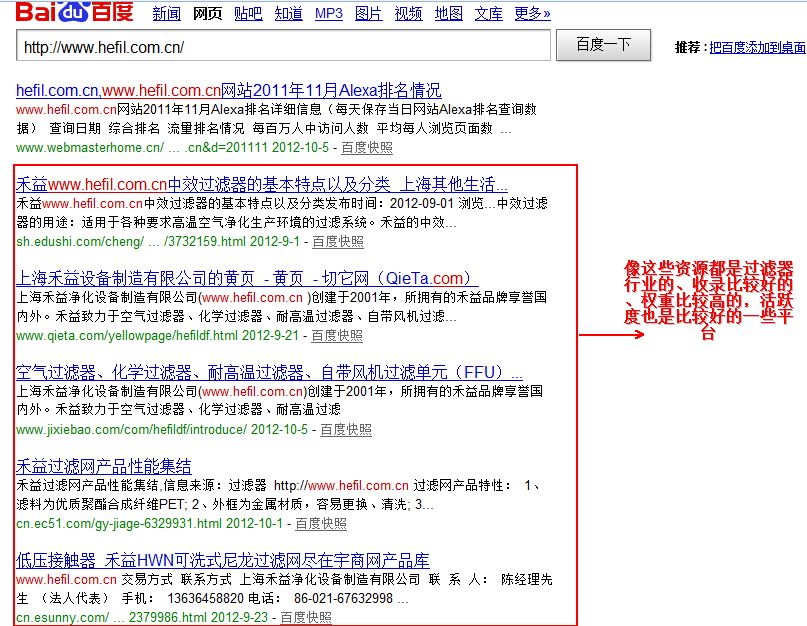Click phone number 13636458820 in snippet
Screen dimensions: 807x626
(205, 598)
